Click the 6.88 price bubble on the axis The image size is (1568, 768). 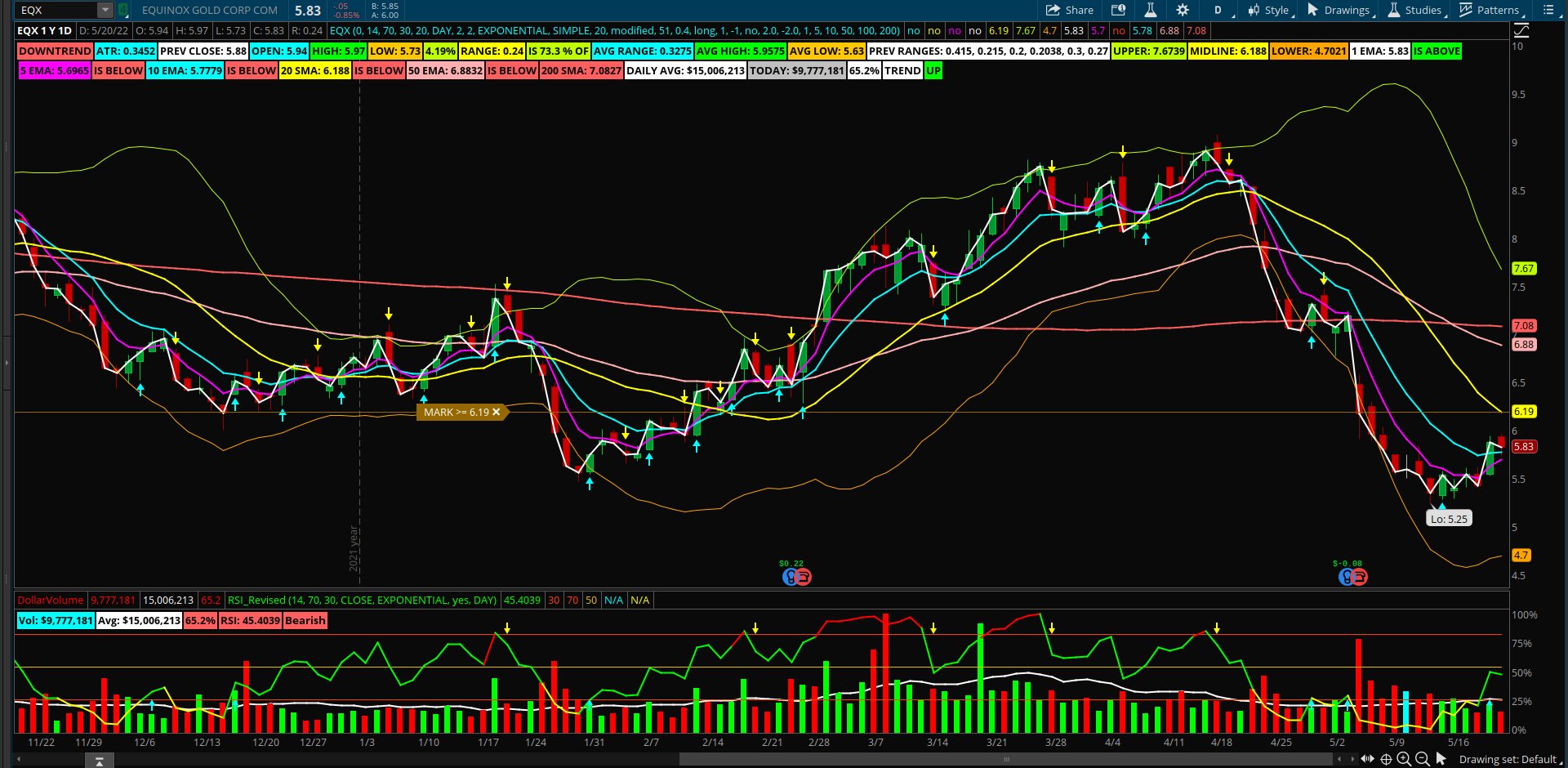tap(1524, 345)
